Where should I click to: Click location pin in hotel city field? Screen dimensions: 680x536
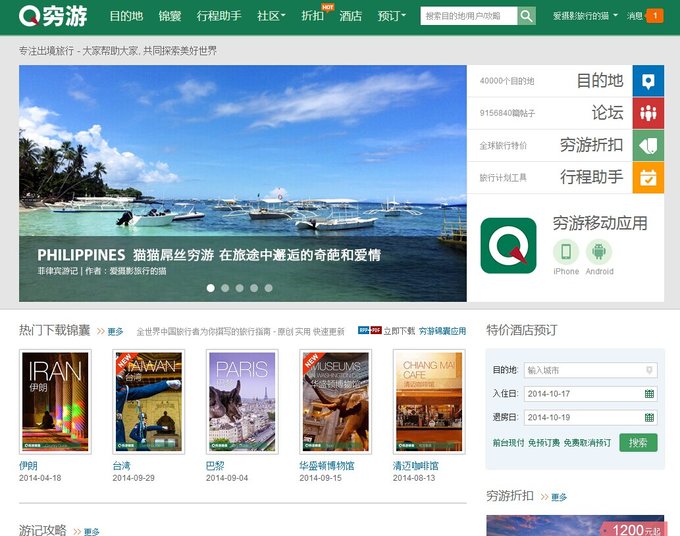(649, 370)
